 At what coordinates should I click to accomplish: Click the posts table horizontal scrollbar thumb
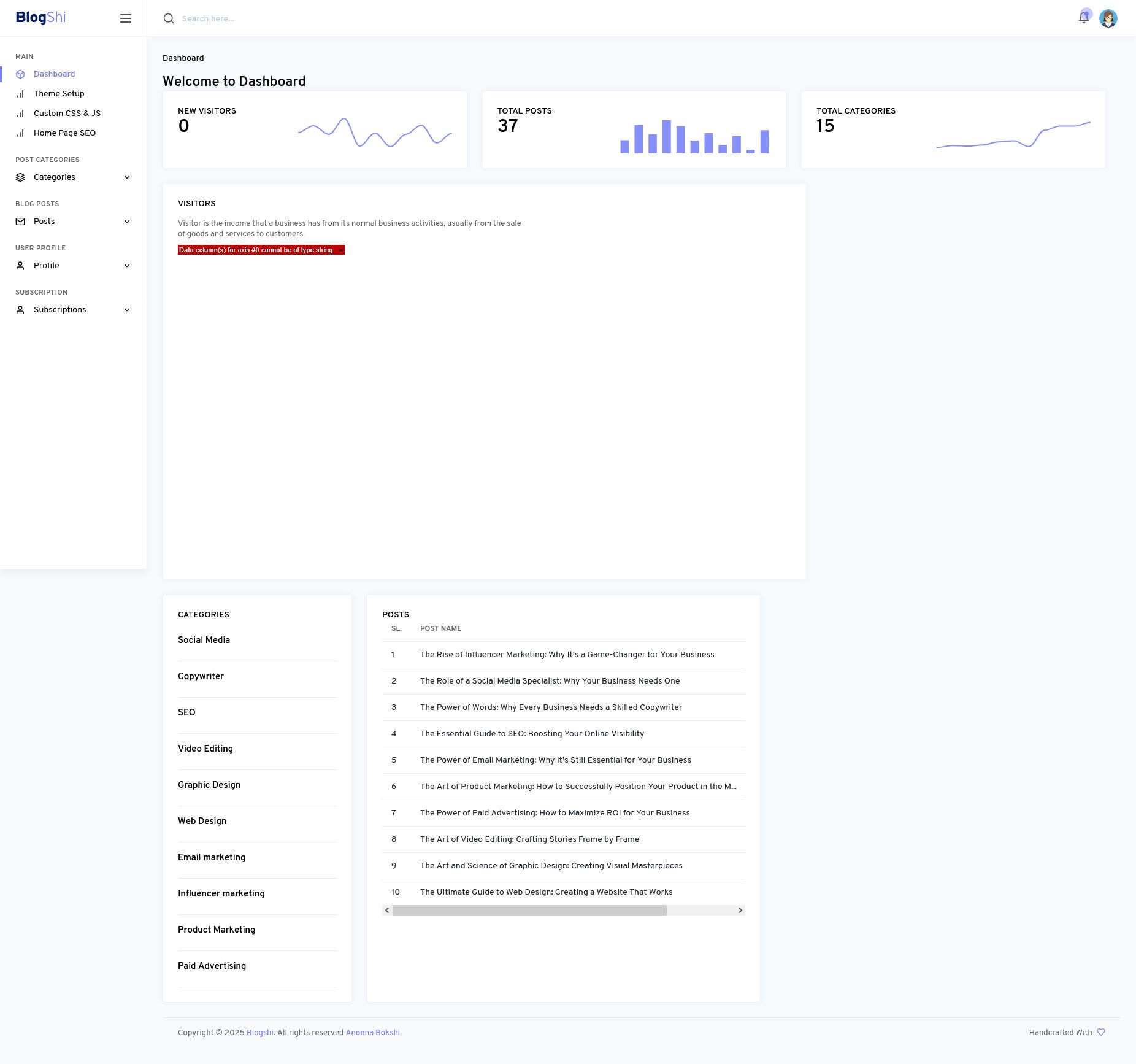[529, 911]
